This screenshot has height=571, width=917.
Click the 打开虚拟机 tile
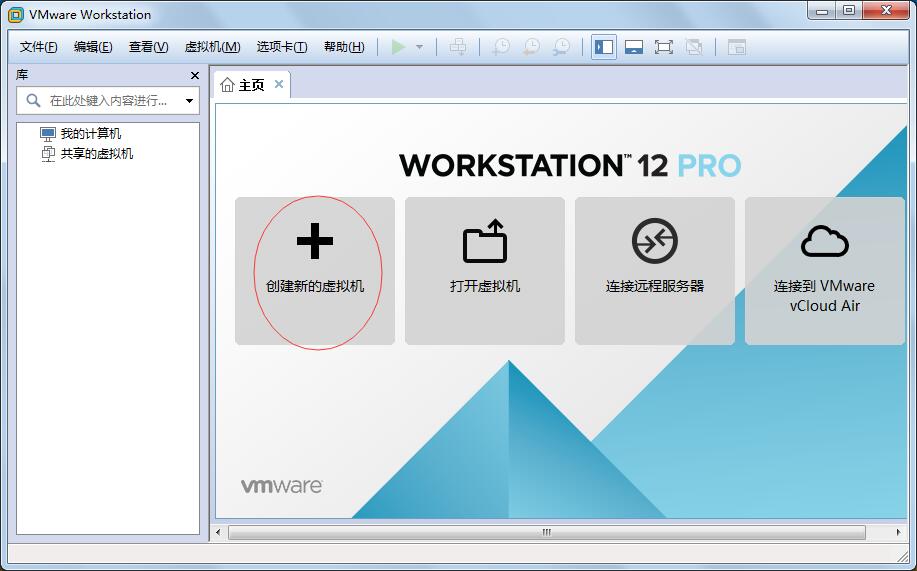coord(485,271)
